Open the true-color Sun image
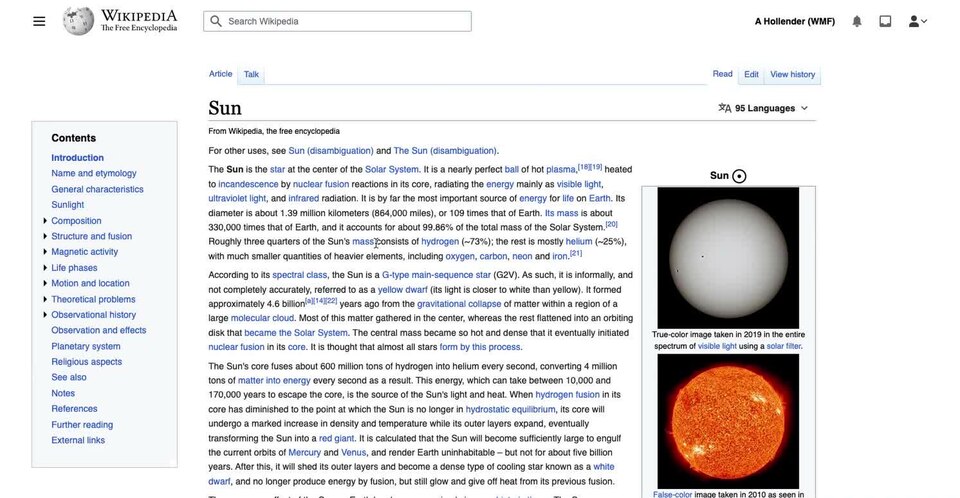Screen dimensions: 960x498 [x=728, y=258]
